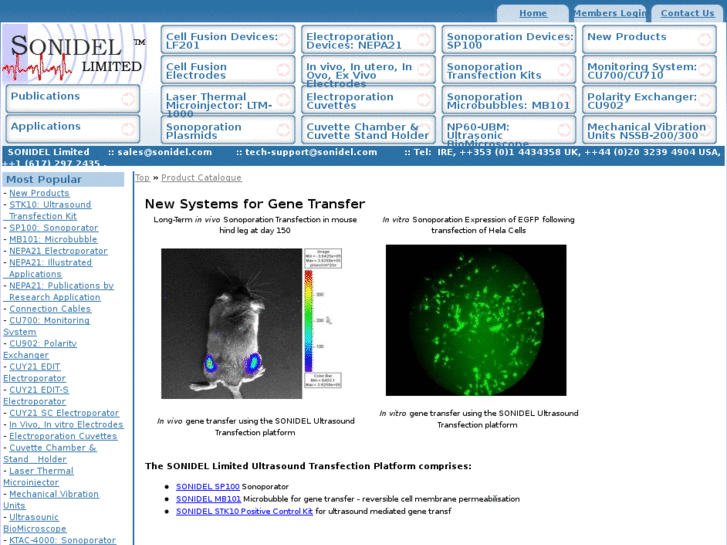Open Sonoporation Transfection Kits menu
727x545 pixels.
pyautogui.click(x=509, y=70)
